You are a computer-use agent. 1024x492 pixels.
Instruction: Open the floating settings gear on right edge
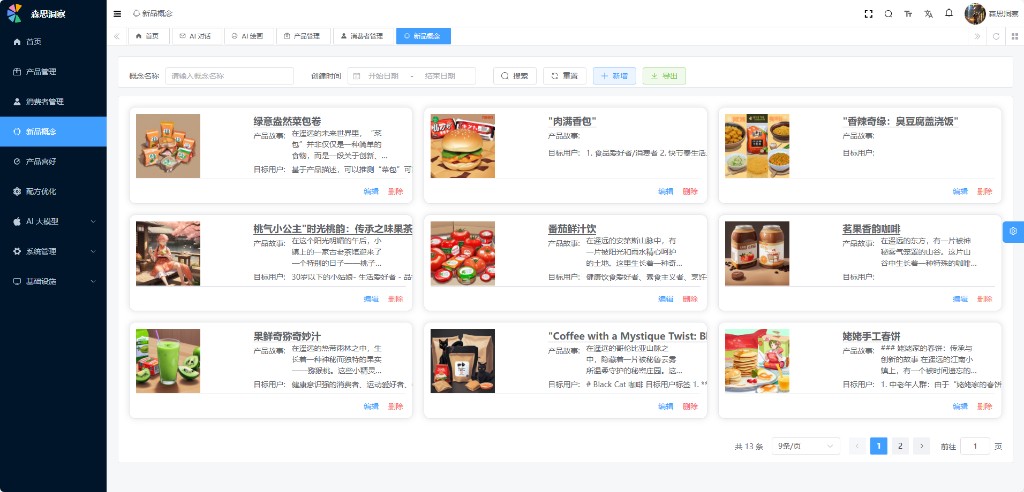click(x=1013, y=231)
